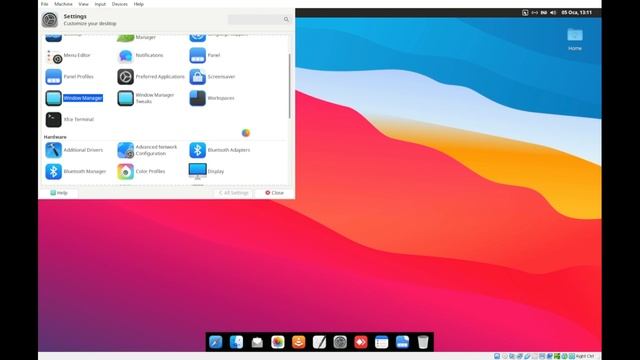
Task: Open Xfce Terminal settings
Action: pos(70,120)
